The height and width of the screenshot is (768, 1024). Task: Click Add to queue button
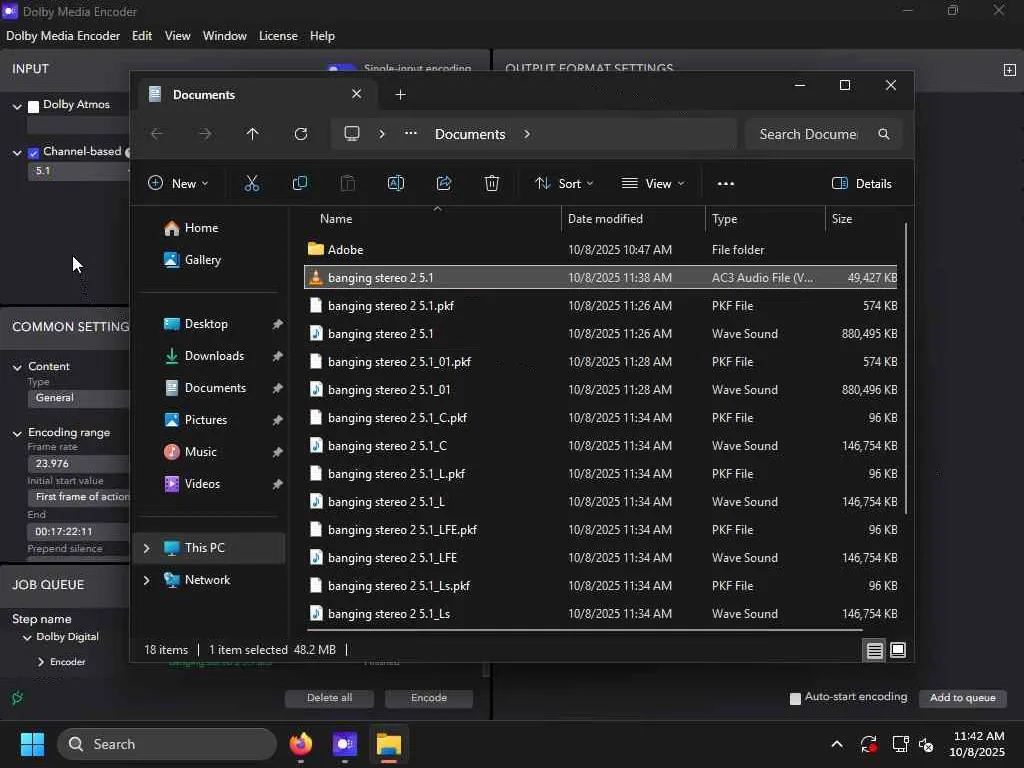[x=963, y=698]
